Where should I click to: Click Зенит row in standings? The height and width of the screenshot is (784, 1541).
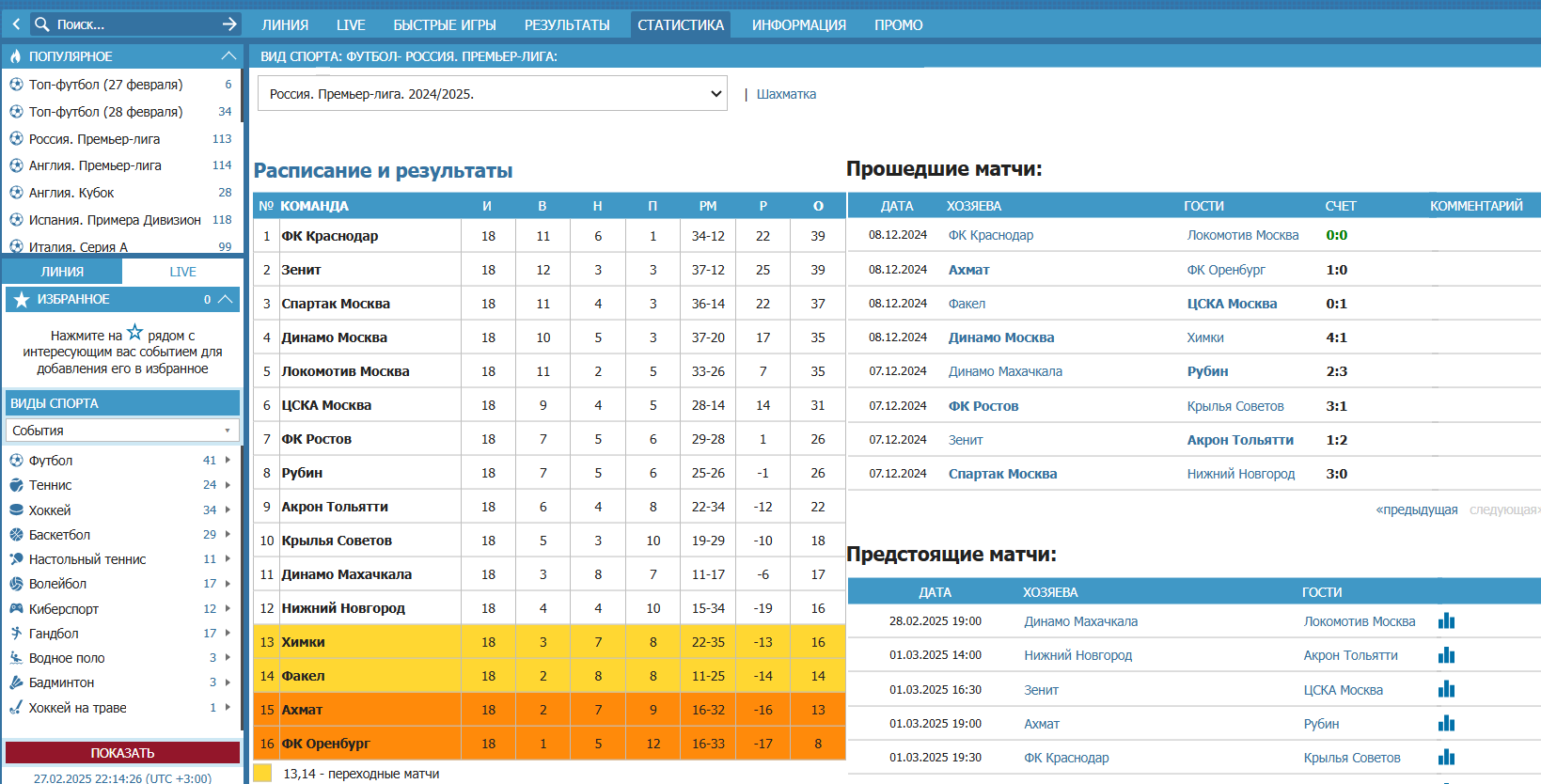[549, 270]
